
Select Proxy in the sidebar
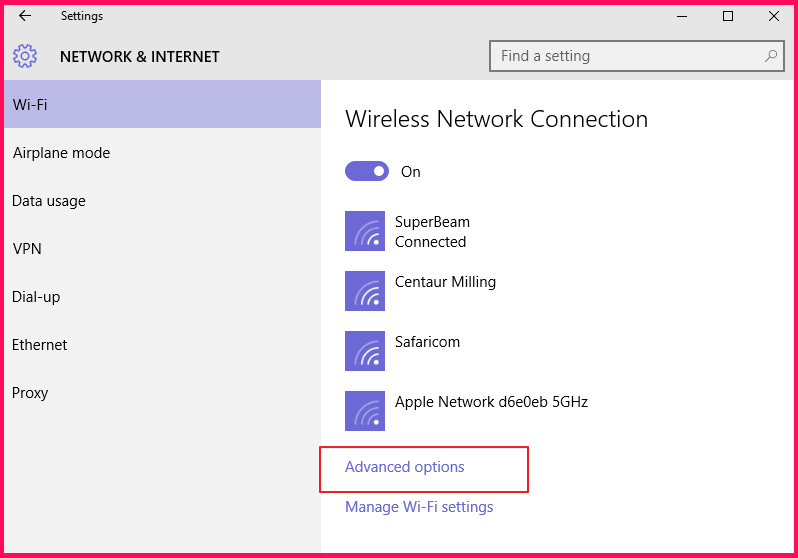coord(30,393)
